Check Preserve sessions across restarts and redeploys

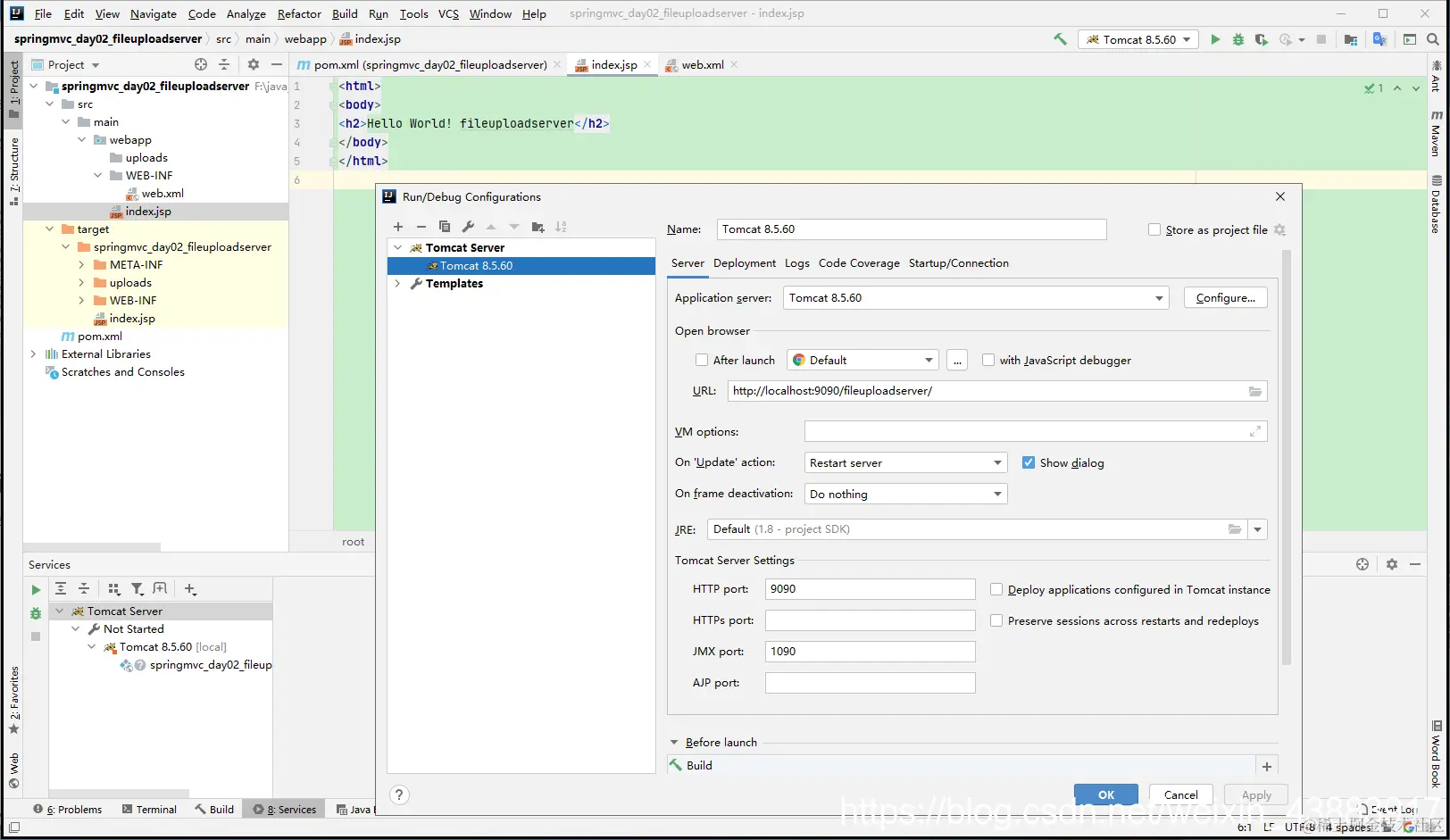[996, 620]
